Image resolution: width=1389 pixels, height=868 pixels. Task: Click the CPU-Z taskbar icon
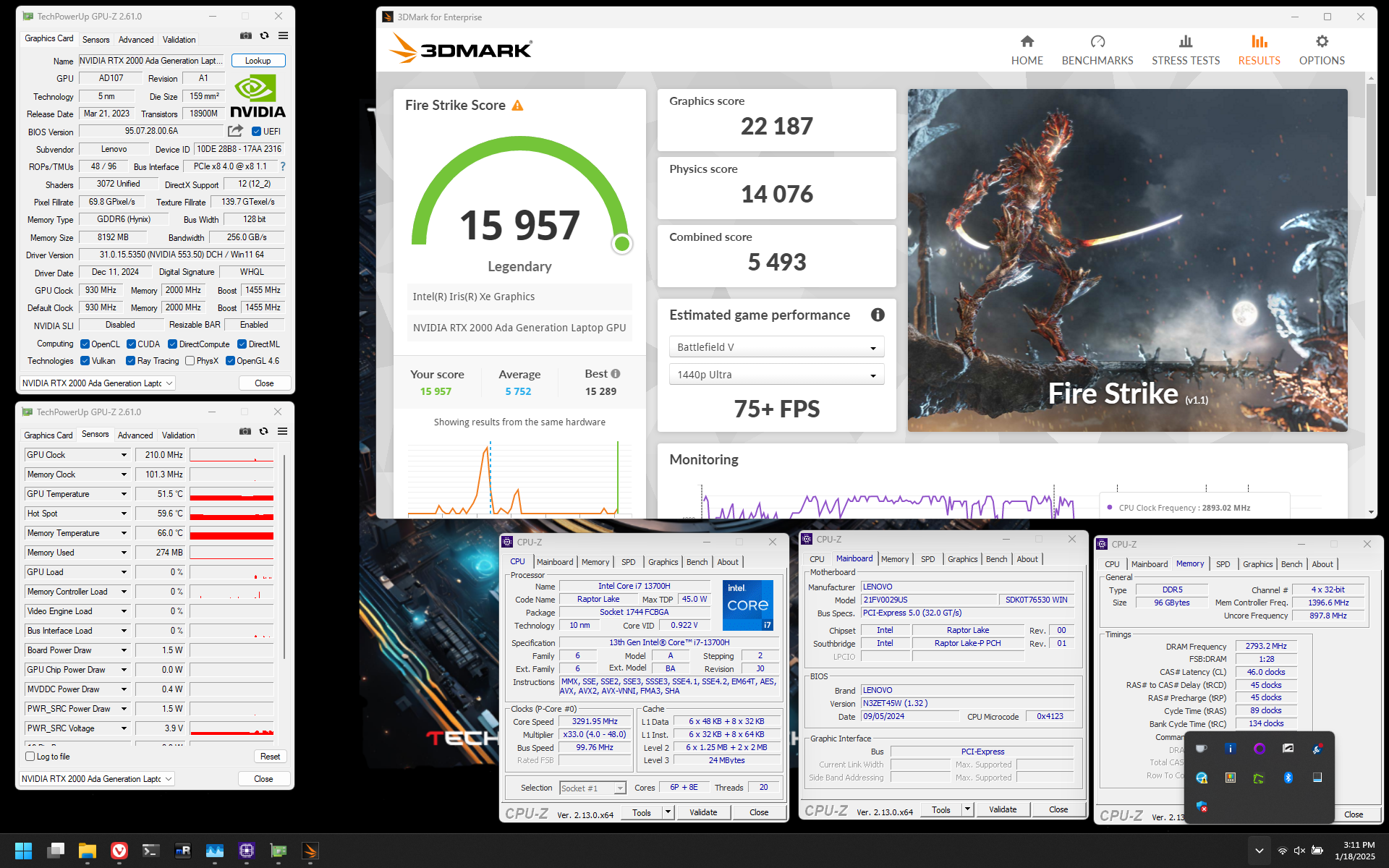click(x=247, y=851)
